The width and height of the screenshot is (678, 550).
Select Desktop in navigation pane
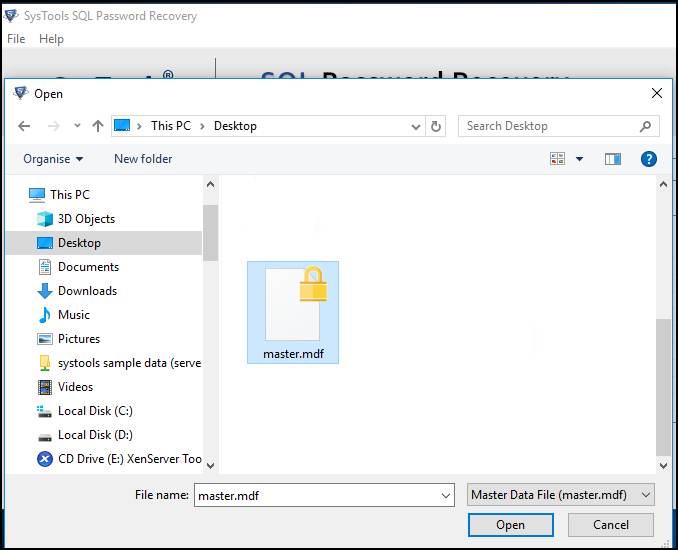[104, 243]
